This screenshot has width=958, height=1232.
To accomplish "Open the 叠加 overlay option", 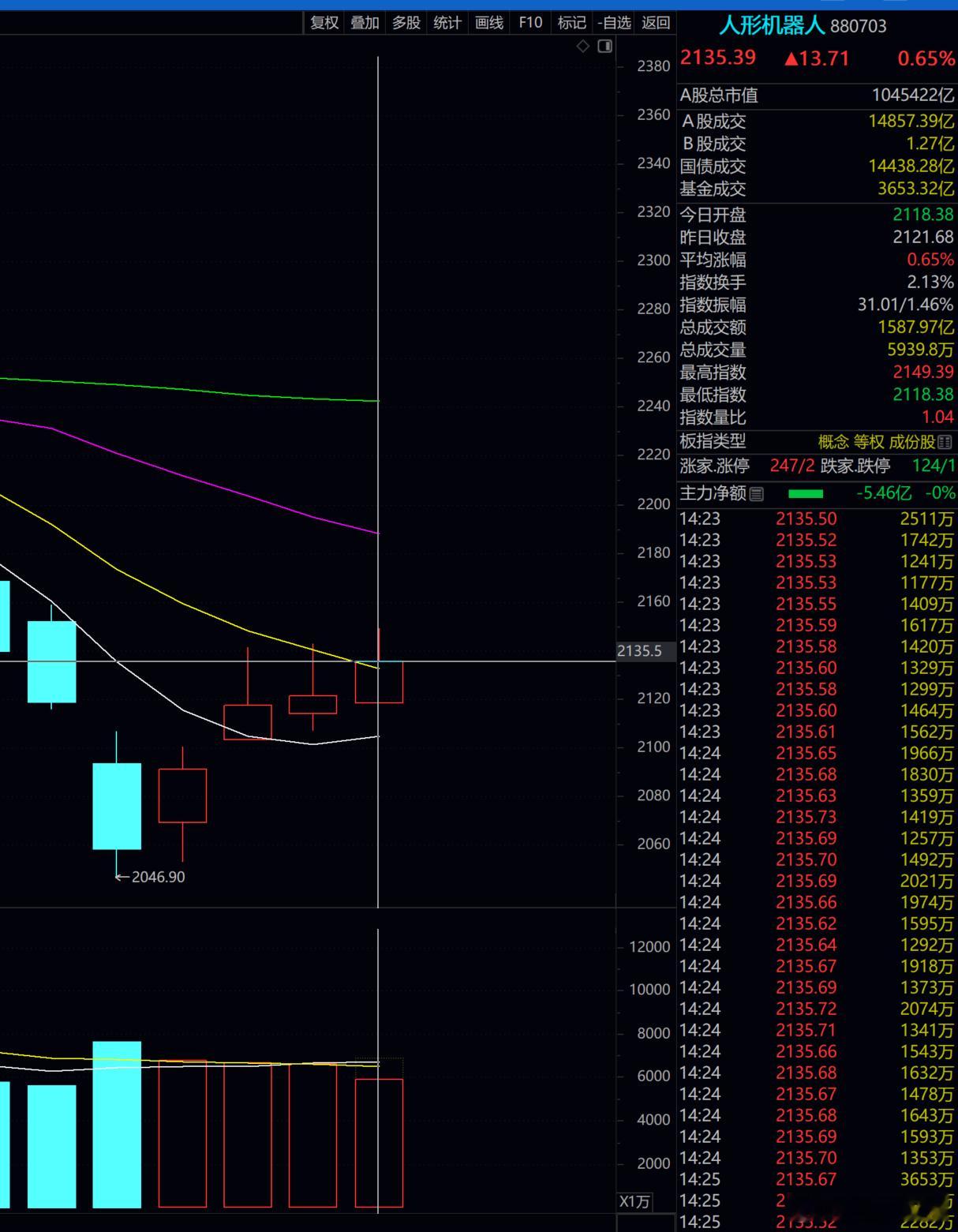I will (365, 23).
